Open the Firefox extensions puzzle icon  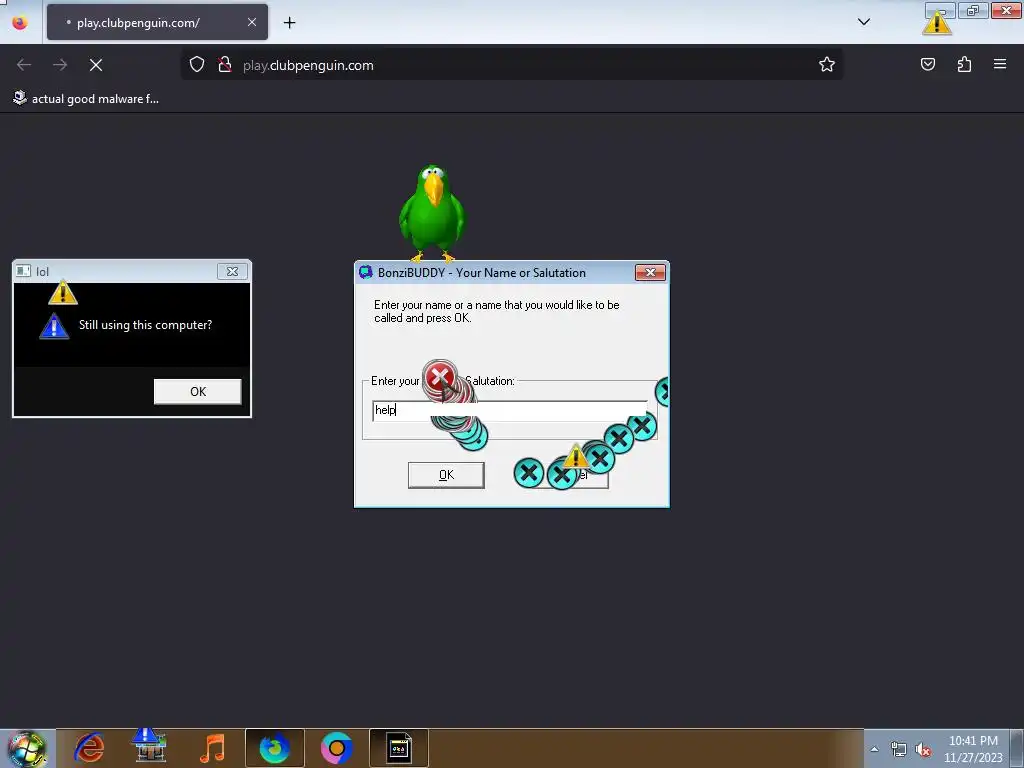coord(964,64)
